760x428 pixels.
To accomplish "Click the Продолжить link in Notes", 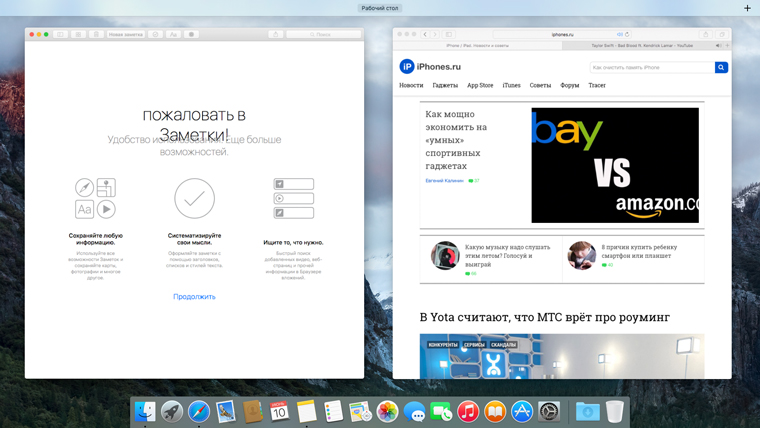I will (x=194, y=297).
